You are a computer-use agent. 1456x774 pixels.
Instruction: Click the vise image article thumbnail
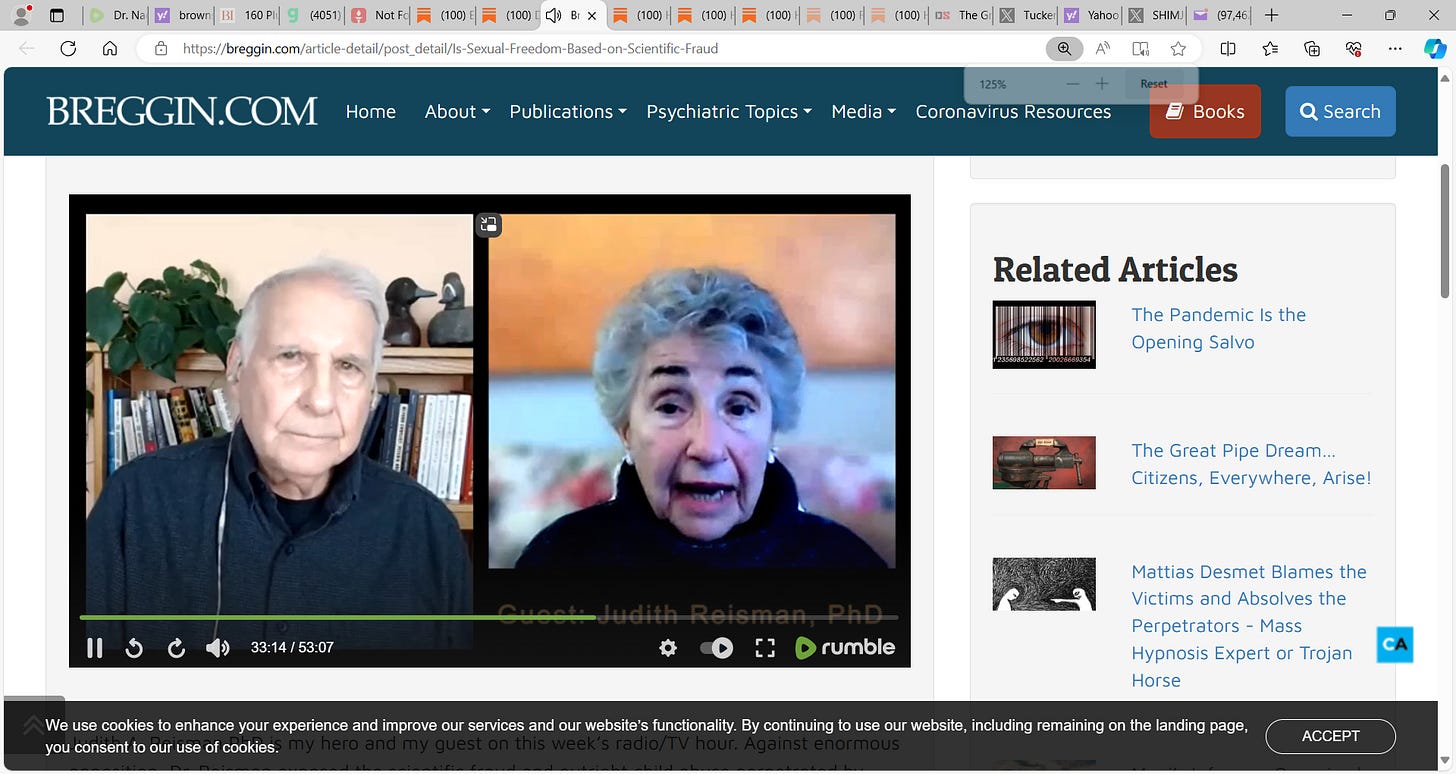(x=1044, y=463)
